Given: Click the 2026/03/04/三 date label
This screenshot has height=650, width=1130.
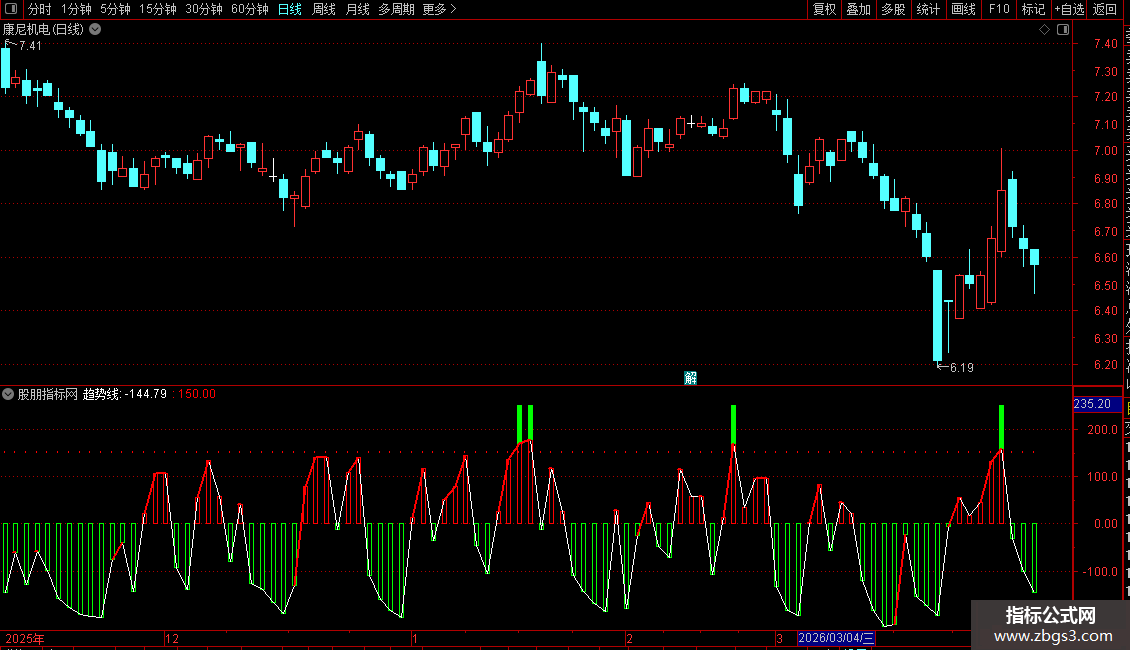Looking at the screenshot, I should [836, 638].
